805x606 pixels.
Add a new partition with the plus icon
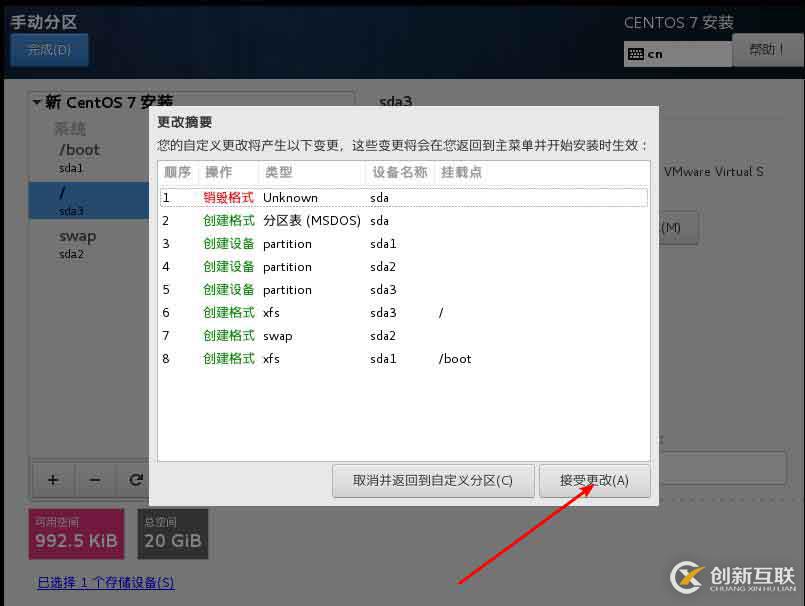point(52,480)
